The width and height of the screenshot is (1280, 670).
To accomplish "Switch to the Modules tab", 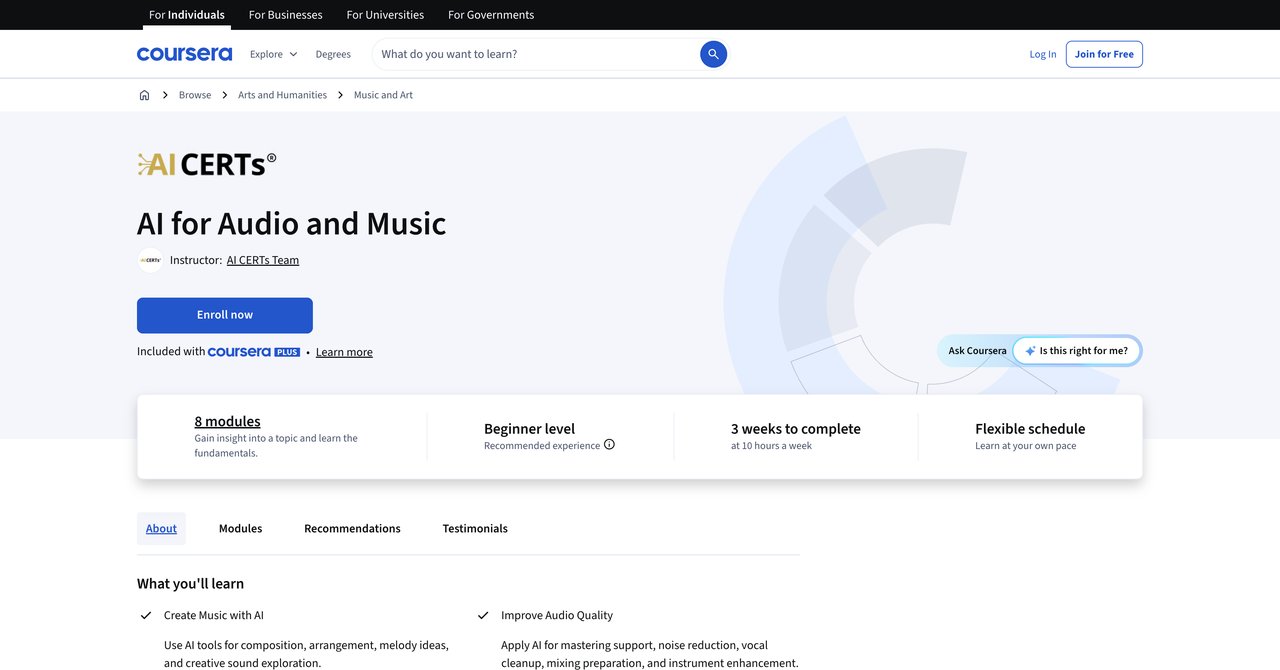I will [241, 528].
